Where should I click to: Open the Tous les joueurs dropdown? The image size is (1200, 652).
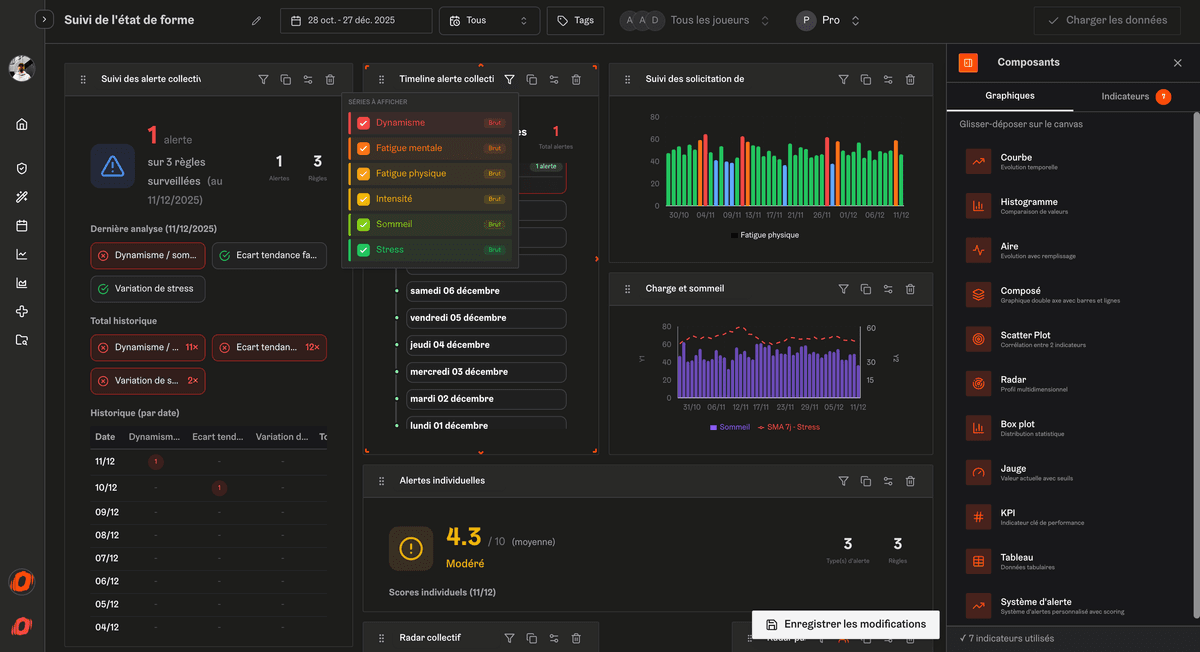712,20
